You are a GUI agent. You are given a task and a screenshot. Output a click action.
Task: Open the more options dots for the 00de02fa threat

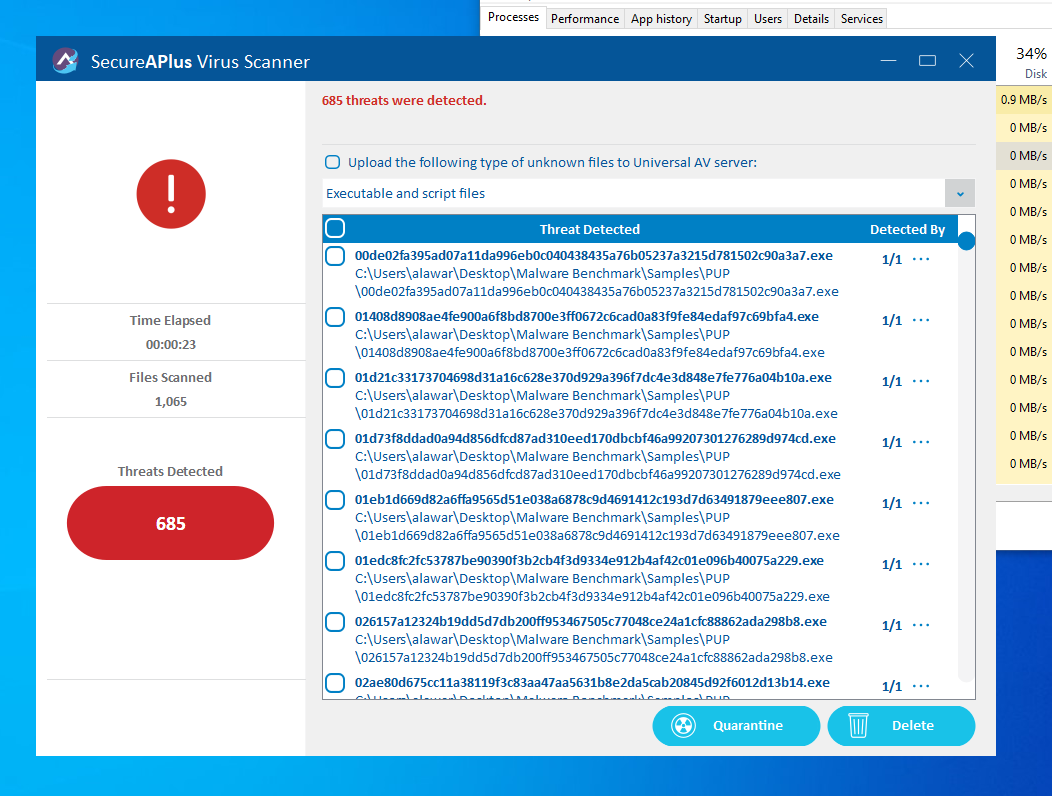921,259
